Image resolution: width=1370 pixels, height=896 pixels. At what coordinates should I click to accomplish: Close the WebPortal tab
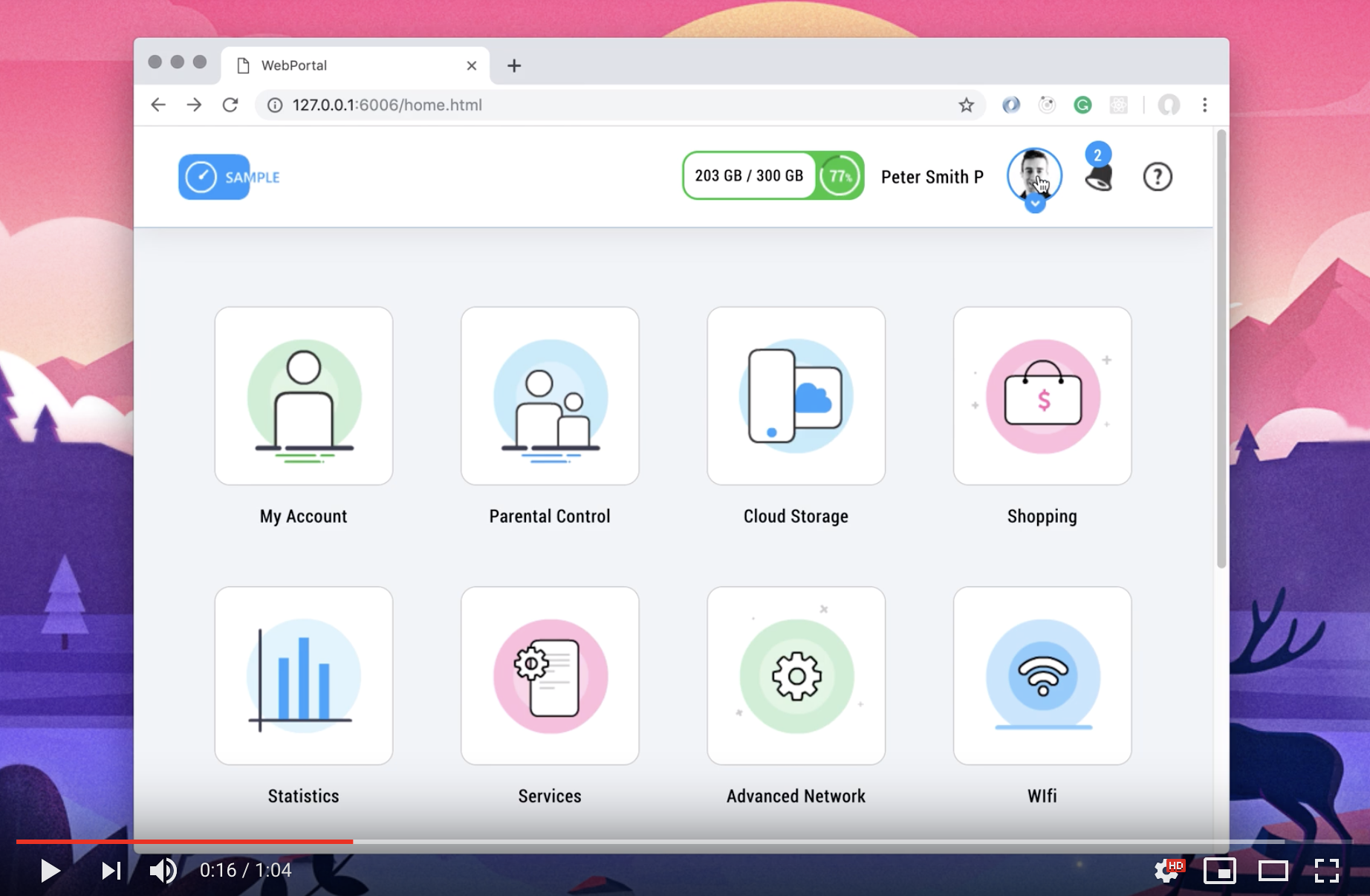(x=472, y=65)
